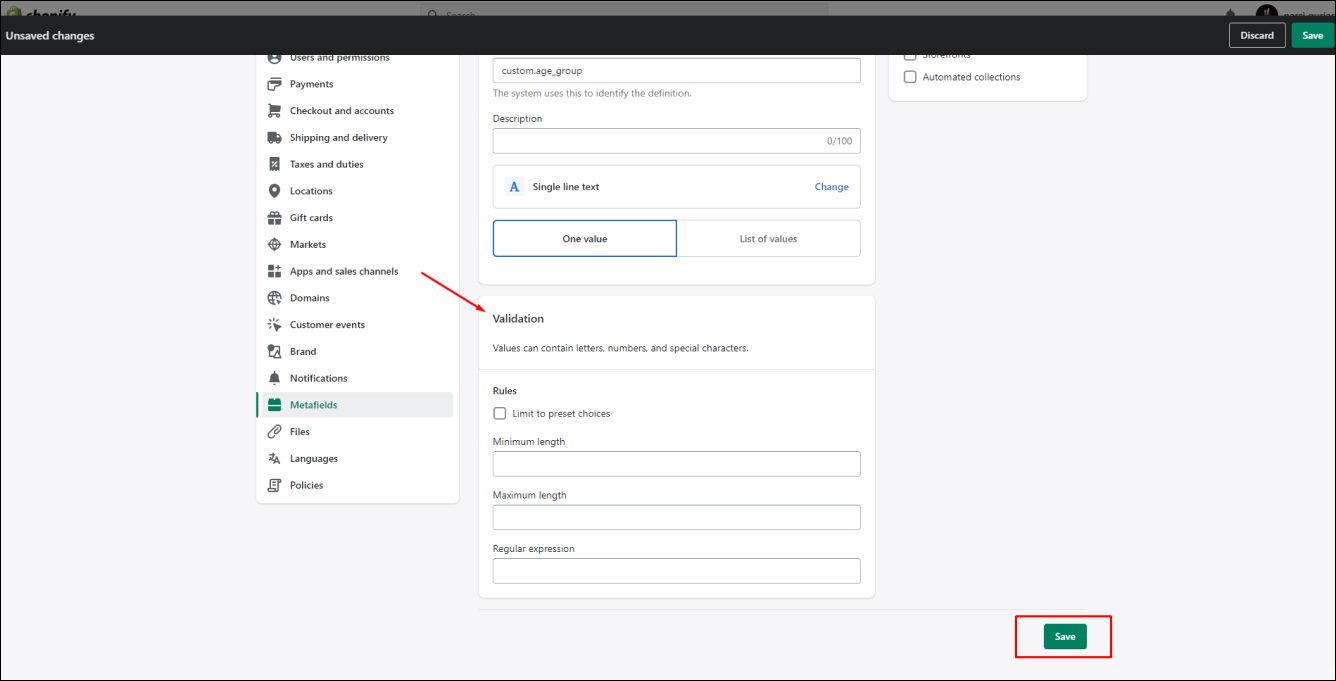Click the Locations pin icon

coord(274,191)
